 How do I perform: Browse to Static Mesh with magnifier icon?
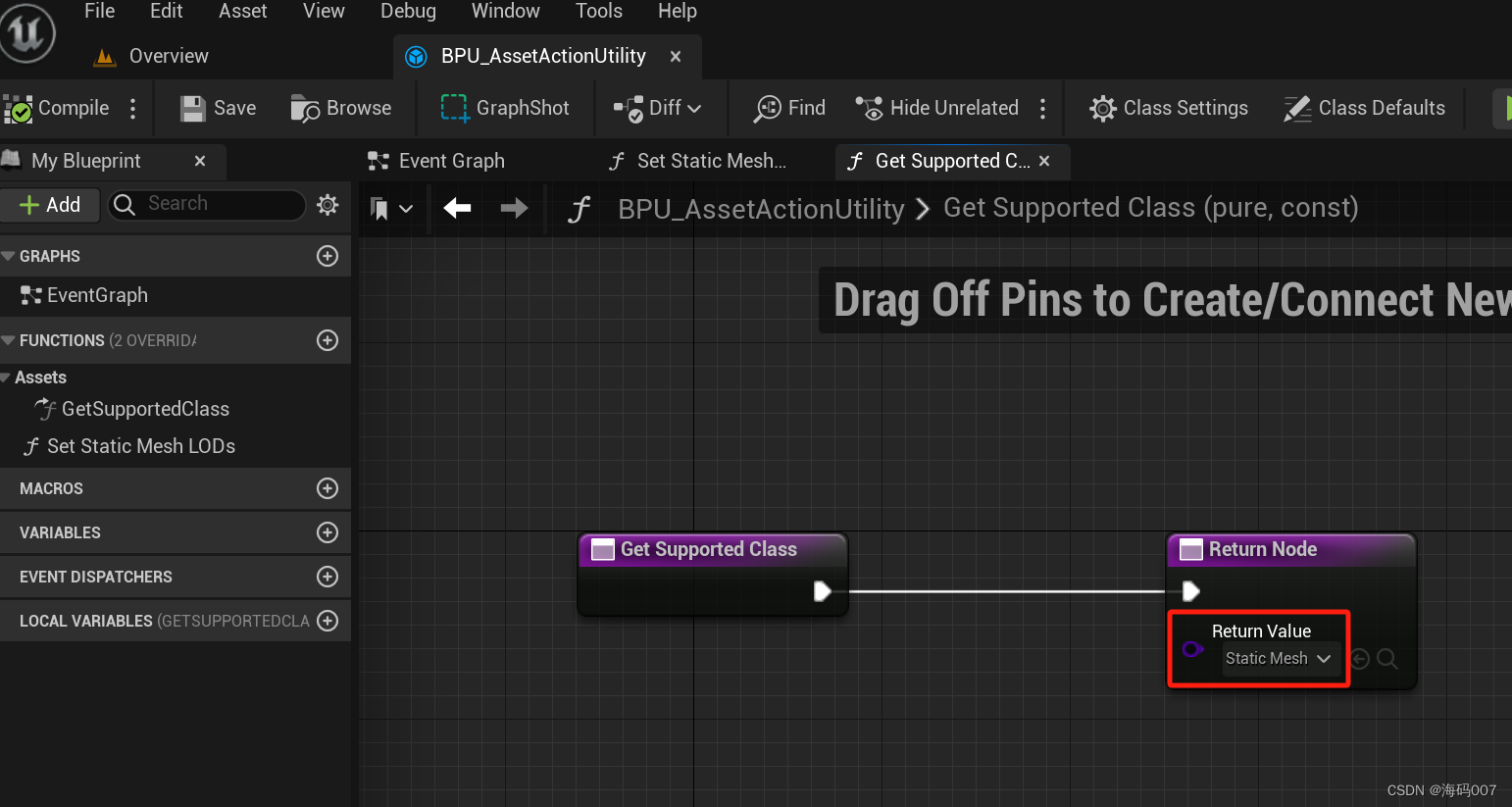(1387, 659)
